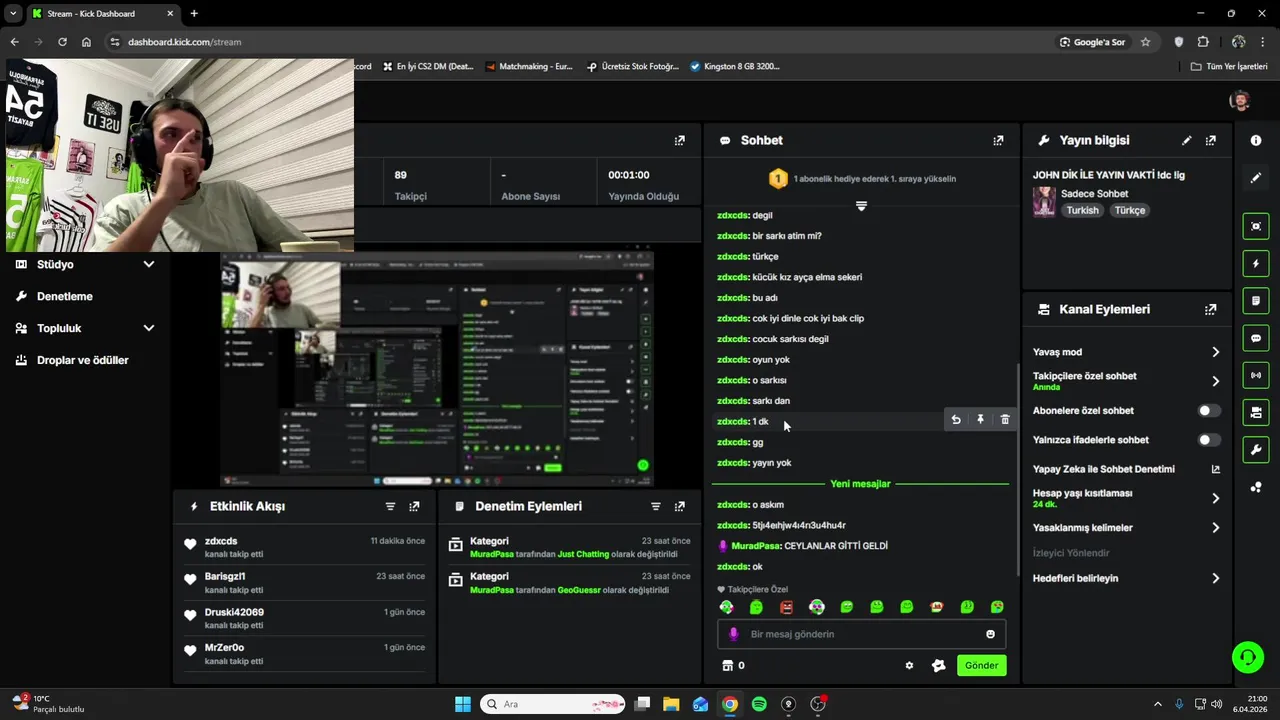Open the Chrome tab search dropdown
The width and height of the screenshot is (1280, 720).
[x=13, y=13]
